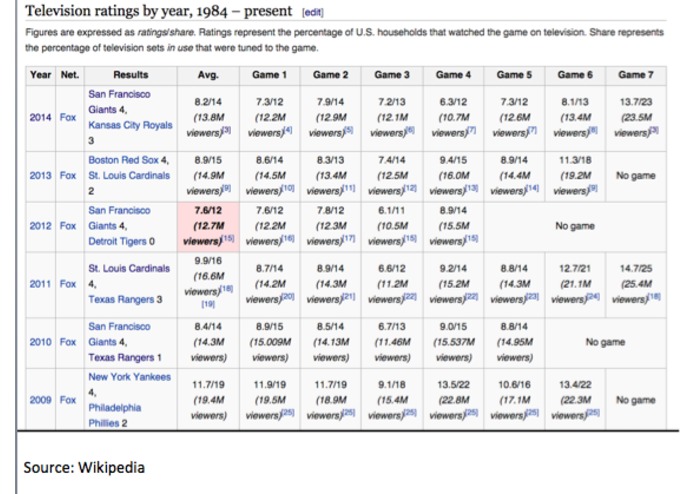The image size is (695, 494).
Task: Select the 8.2/14 average cell
Action: [208, 117]
